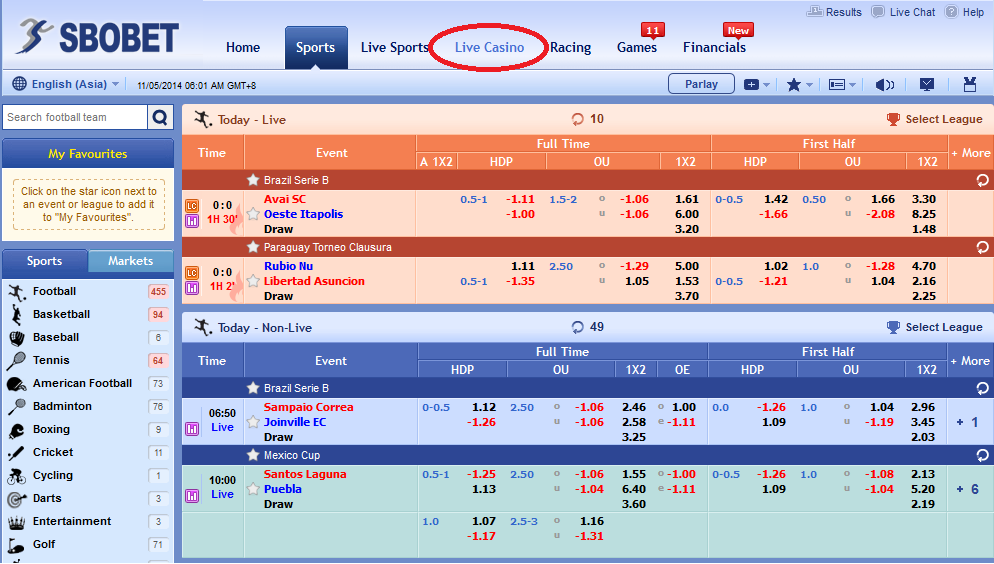The width and height of the screenshot is (994, 564).
Task: Select the Sports tab
Action: tap(316, 48)
